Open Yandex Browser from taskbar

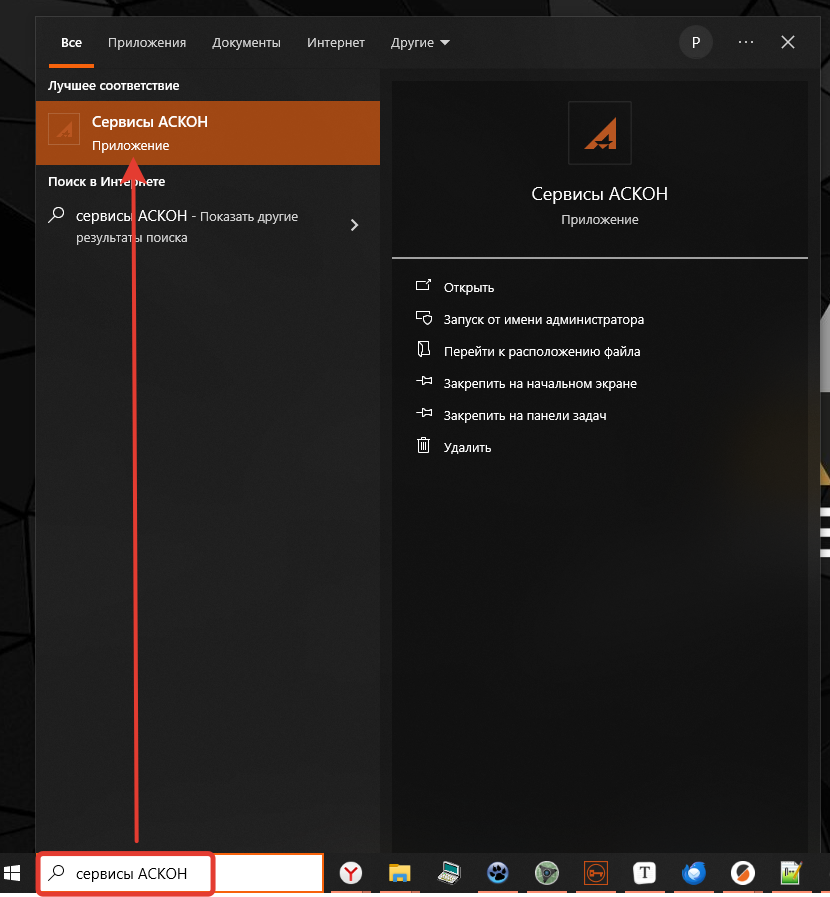point(351,874)
